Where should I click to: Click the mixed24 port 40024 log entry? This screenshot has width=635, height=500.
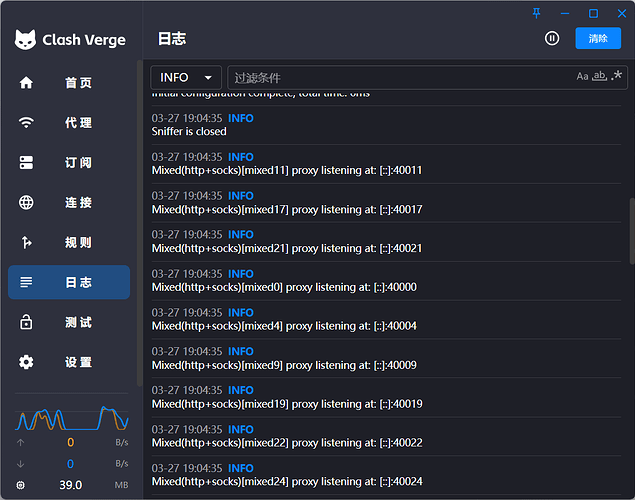(x=386, y=475)
